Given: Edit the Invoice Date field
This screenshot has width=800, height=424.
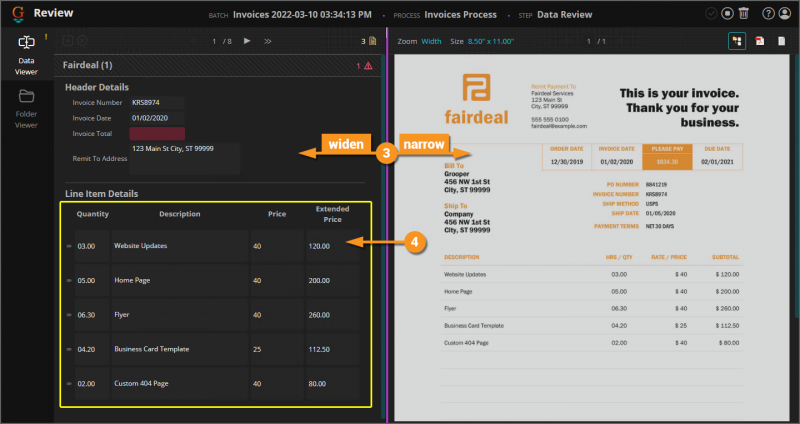Looking at the screenshot, I should (157, 118).
